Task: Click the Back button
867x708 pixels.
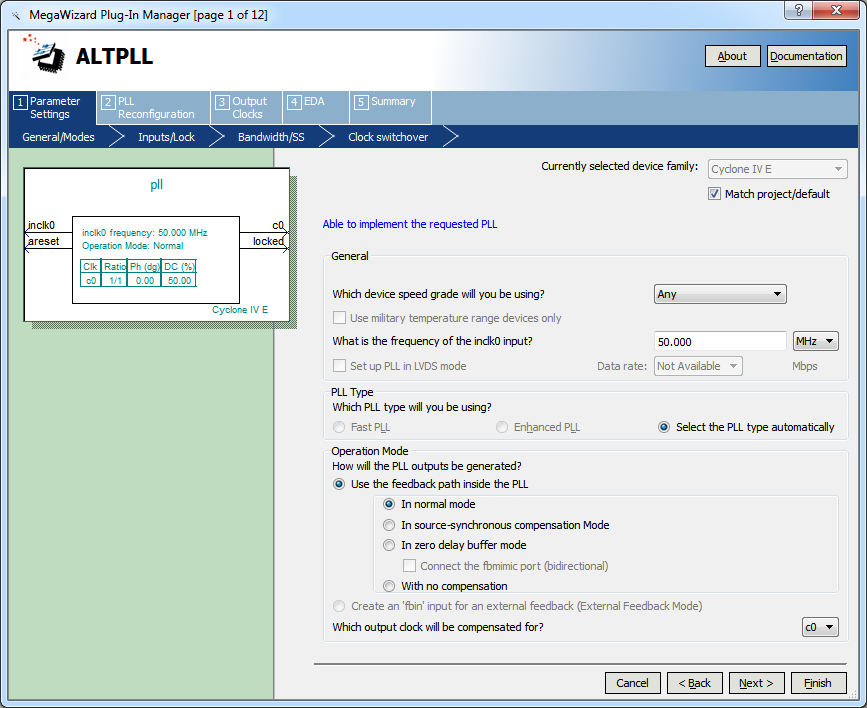Action: 694,683
